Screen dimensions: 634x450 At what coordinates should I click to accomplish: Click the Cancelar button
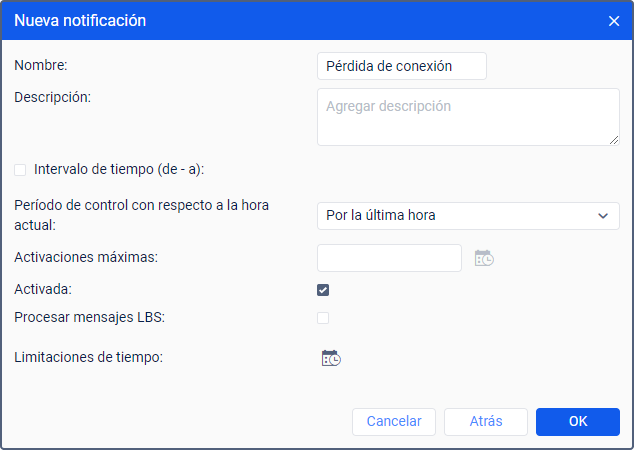pyautogui.click(x=394, y=422)
